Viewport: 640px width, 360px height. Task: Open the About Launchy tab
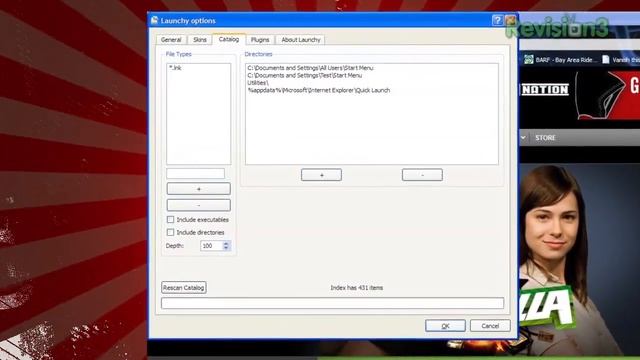pos(301,40)
